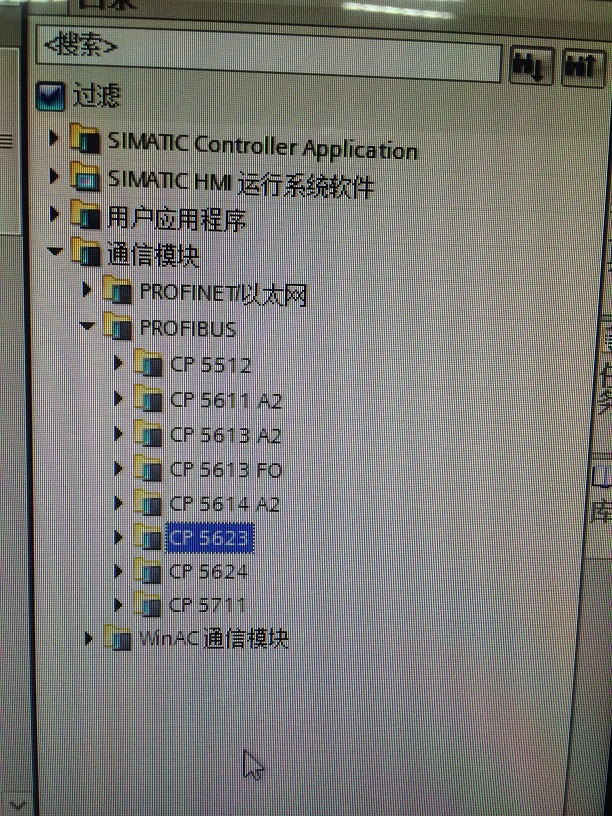Select the CP 5624 label
Viewport: 612px width, 816px height.
point(208,572)
